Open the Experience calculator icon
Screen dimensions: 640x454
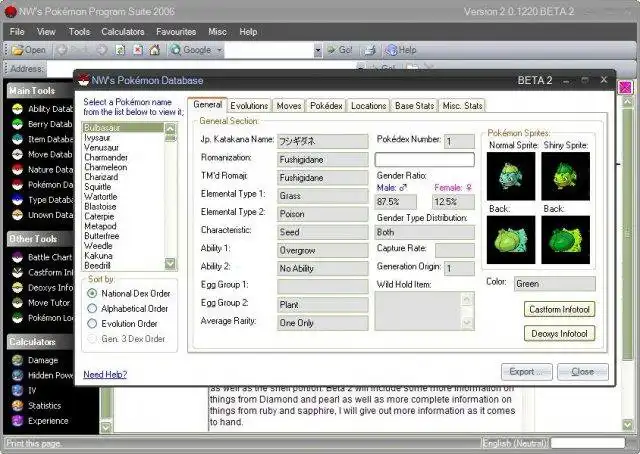(x=17, y=421)
